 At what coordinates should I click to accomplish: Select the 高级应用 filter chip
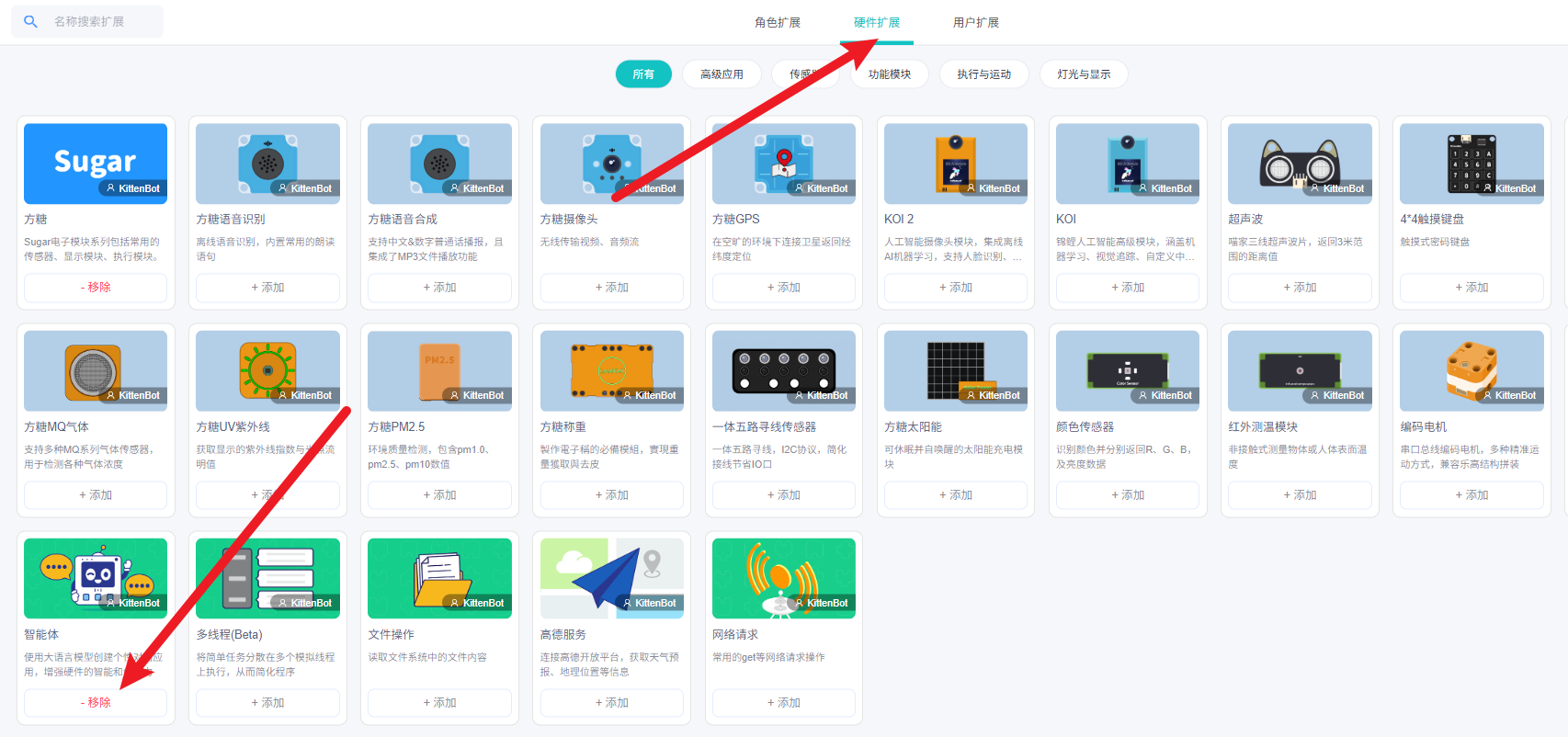coord(722,74)
